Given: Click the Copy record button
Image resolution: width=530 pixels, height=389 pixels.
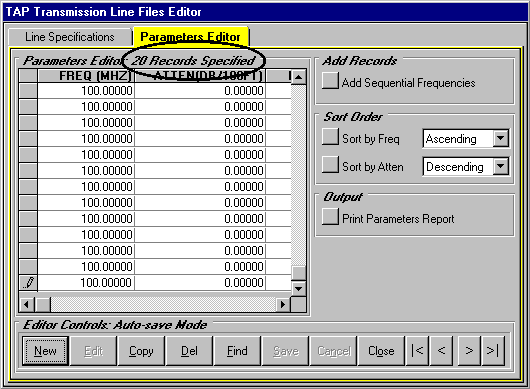Looking at the screenshot, I should pos(141,351).
